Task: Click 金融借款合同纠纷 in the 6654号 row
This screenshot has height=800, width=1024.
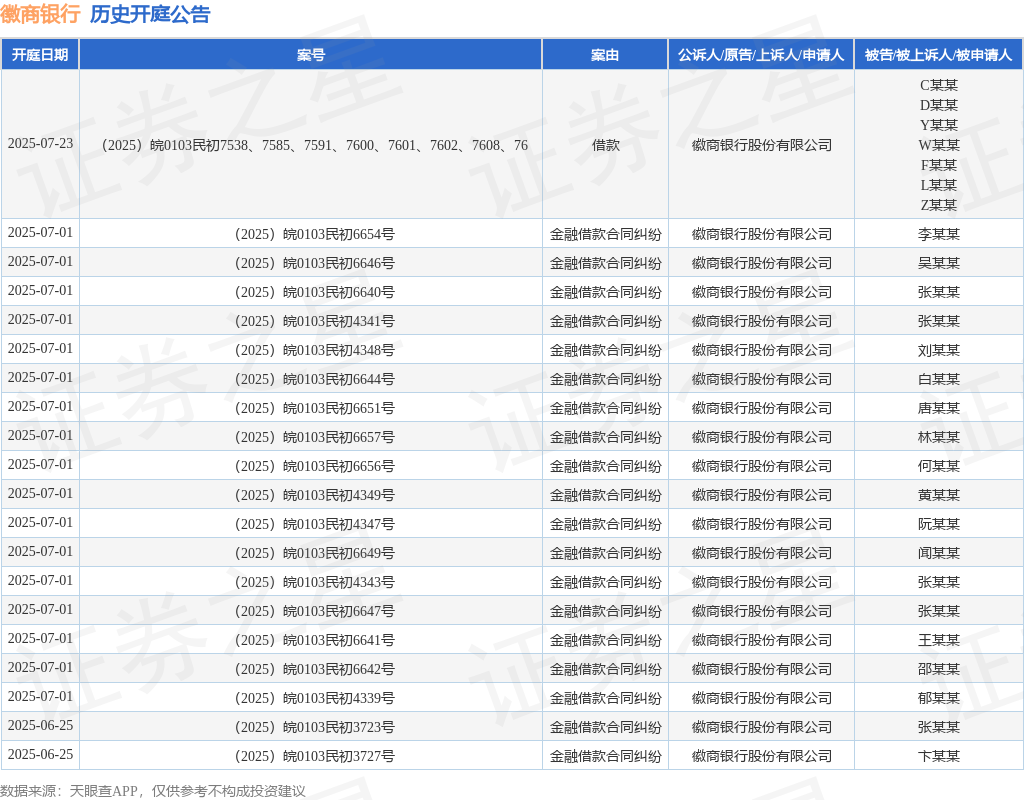Action: coord(605,234)
